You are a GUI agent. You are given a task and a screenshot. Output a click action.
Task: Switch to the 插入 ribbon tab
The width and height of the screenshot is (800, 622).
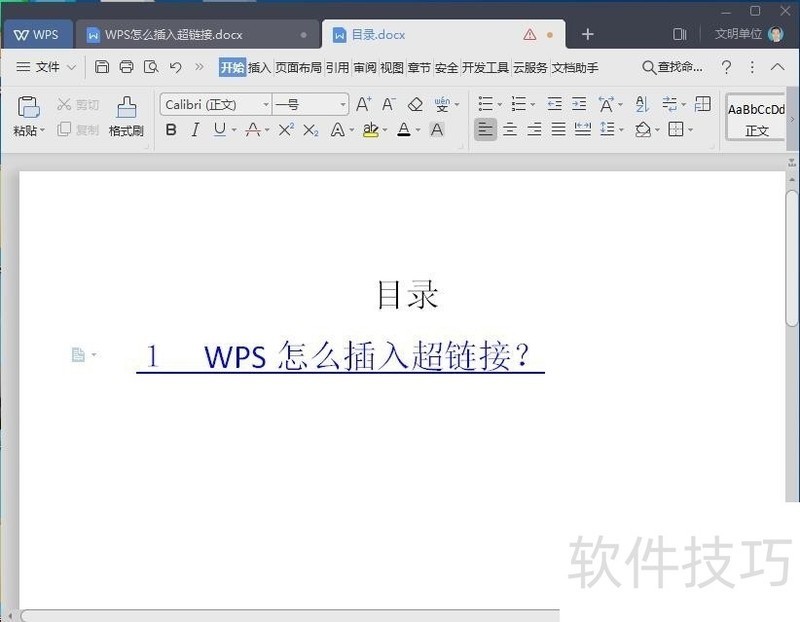pyautogui.click(x=262, y=68)
